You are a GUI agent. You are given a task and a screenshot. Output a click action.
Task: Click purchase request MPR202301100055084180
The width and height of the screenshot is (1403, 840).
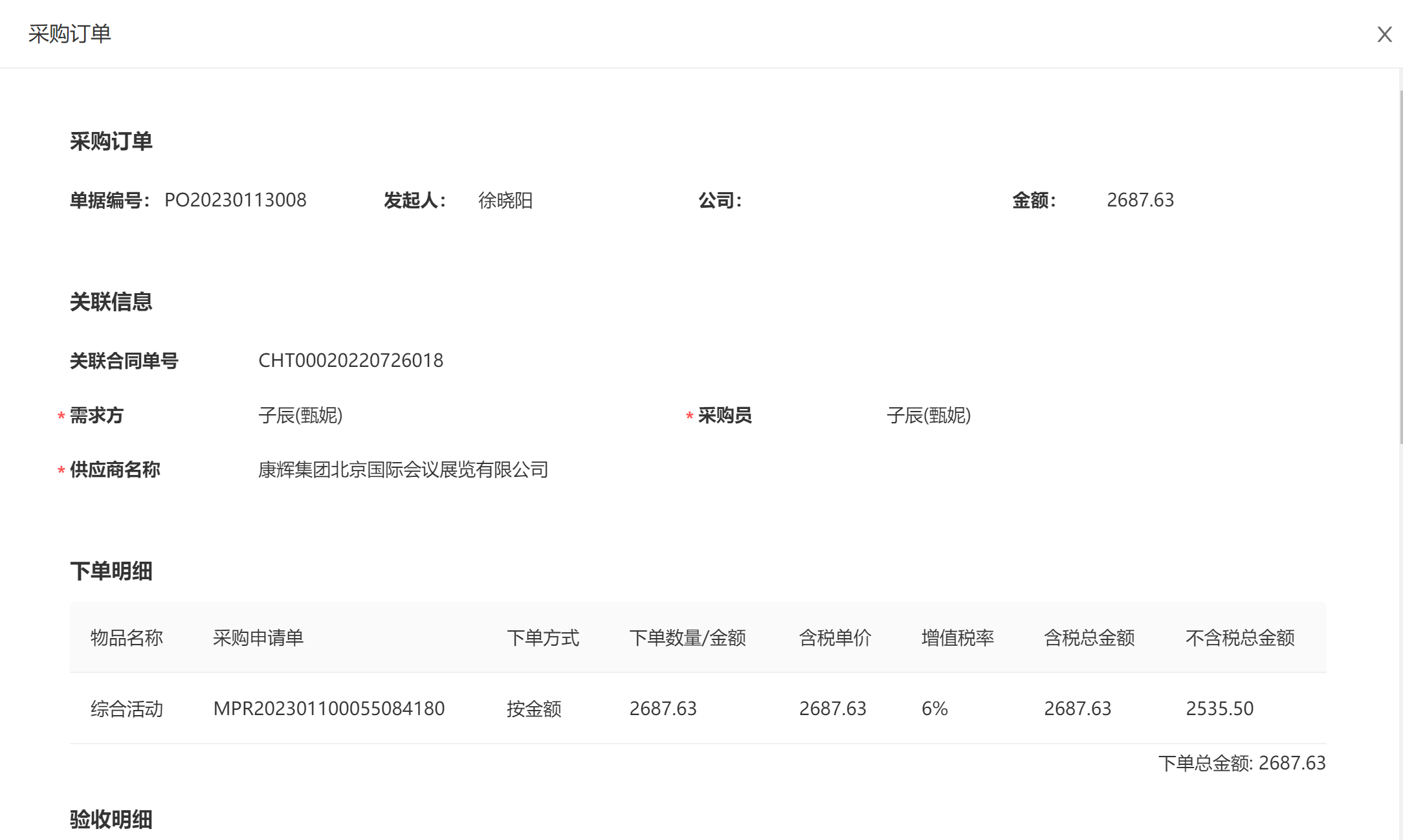329,709
